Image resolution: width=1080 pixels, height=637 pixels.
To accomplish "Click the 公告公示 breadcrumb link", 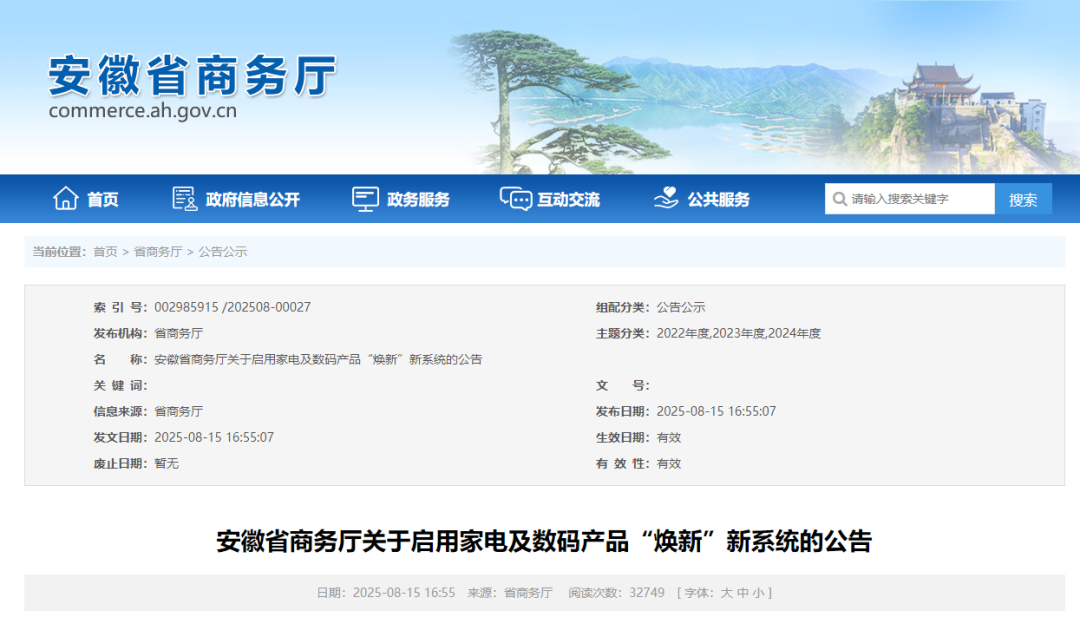I will click(x=223, y=252).
